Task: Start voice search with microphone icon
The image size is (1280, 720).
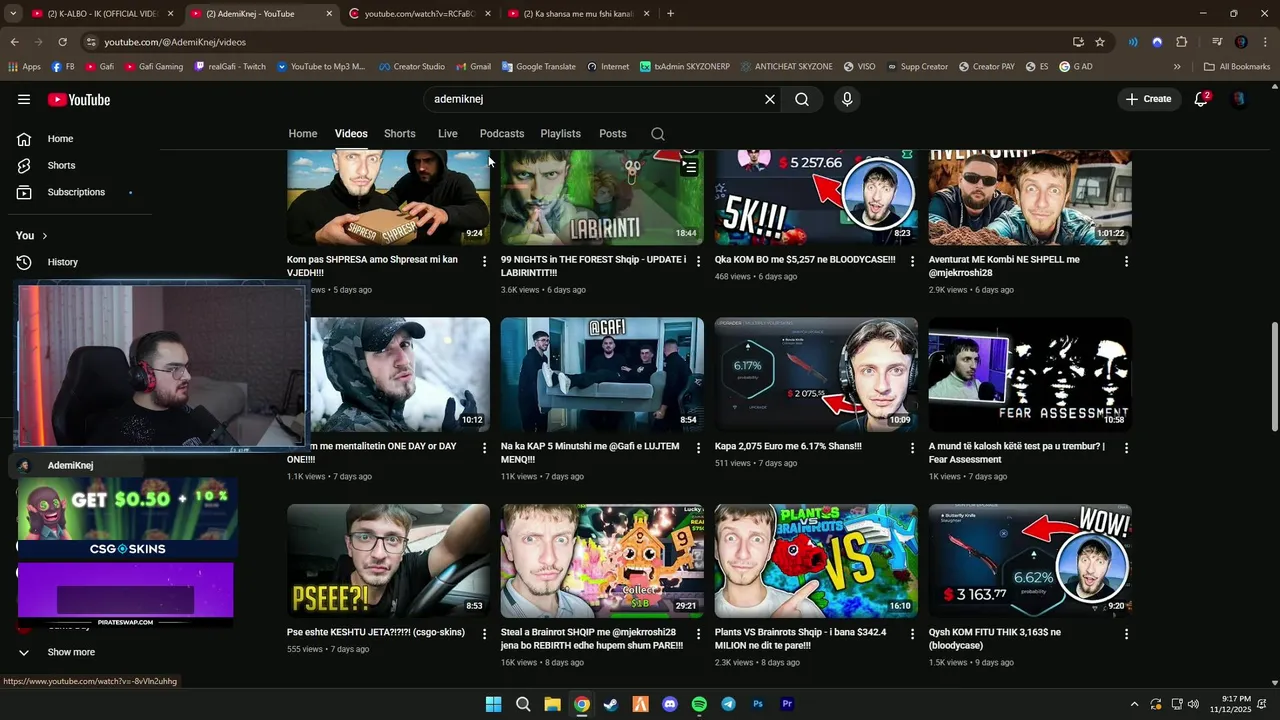Action: tap(847, 99)
